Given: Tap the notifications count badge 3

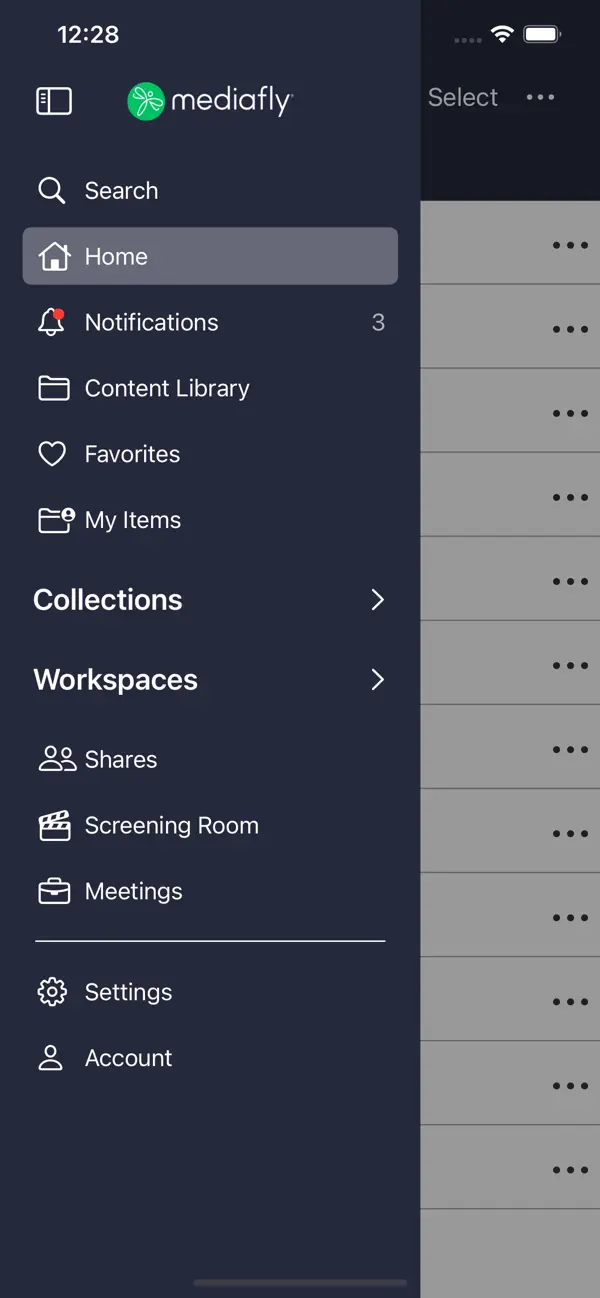Looking at the screenshot, I should tap(378, 322).
